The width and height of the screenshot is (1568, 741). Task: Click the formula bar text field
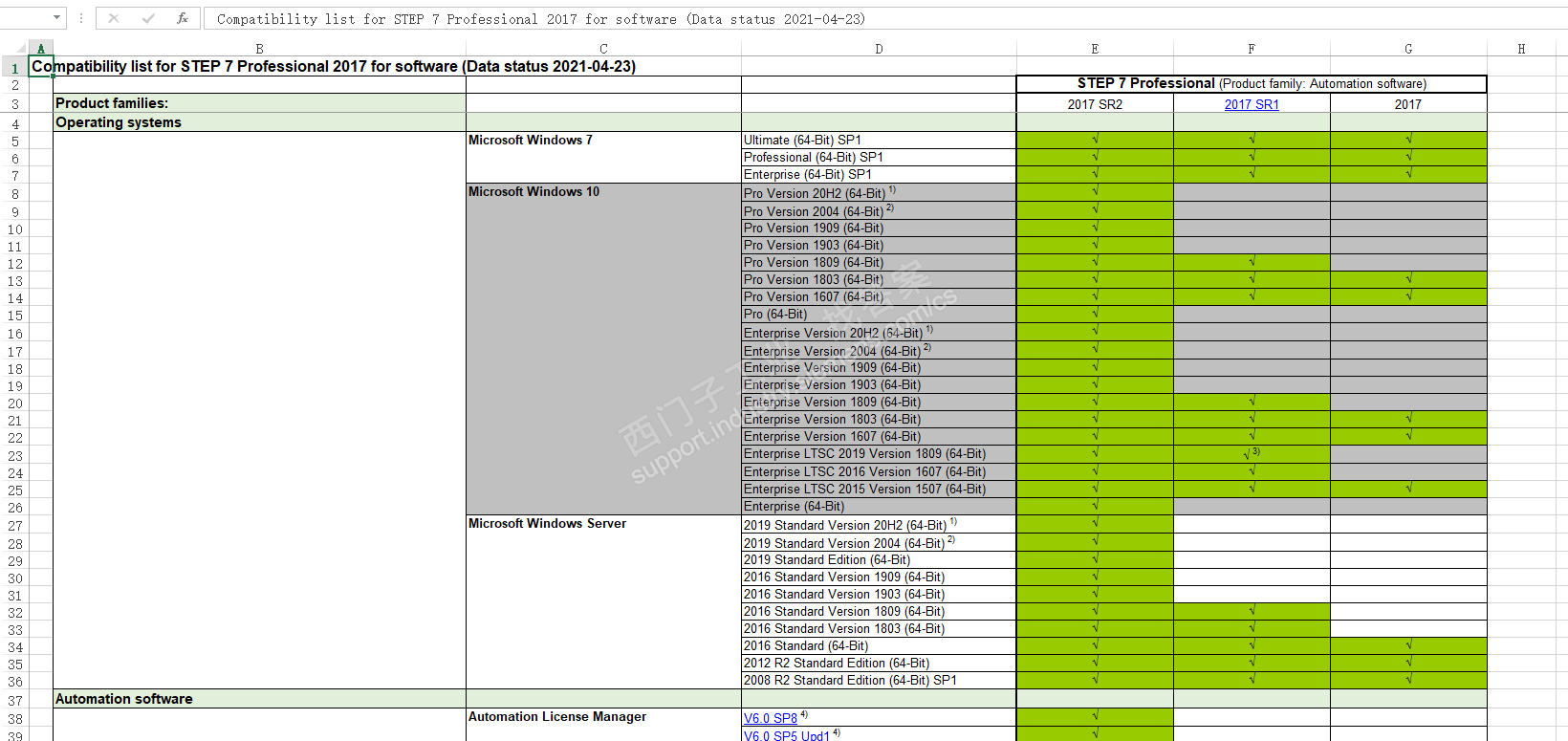coord(884,18)
